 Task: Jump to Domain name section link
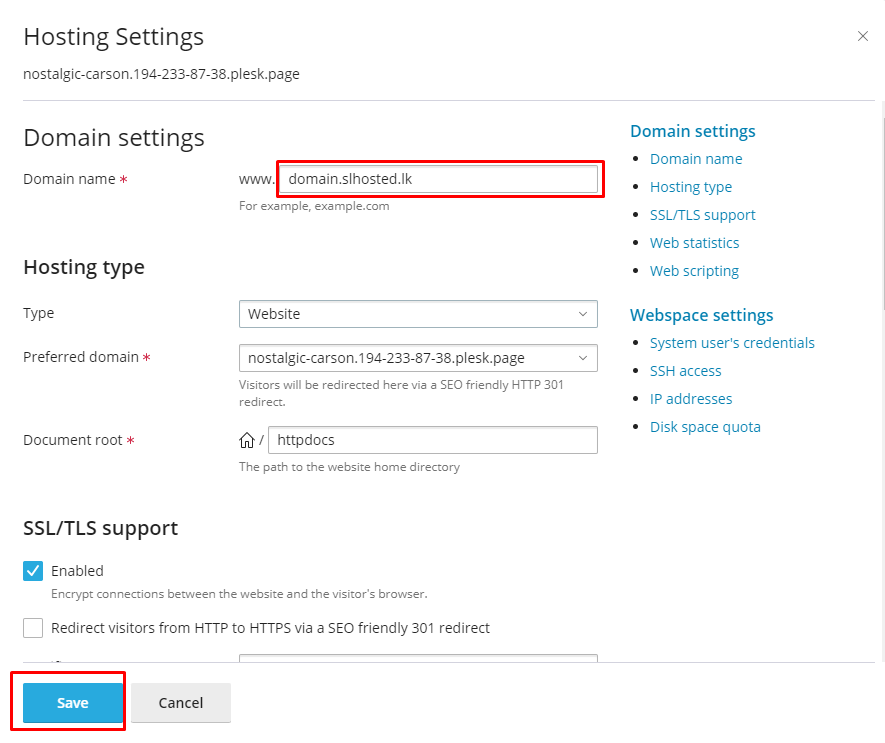click(695, 159)
